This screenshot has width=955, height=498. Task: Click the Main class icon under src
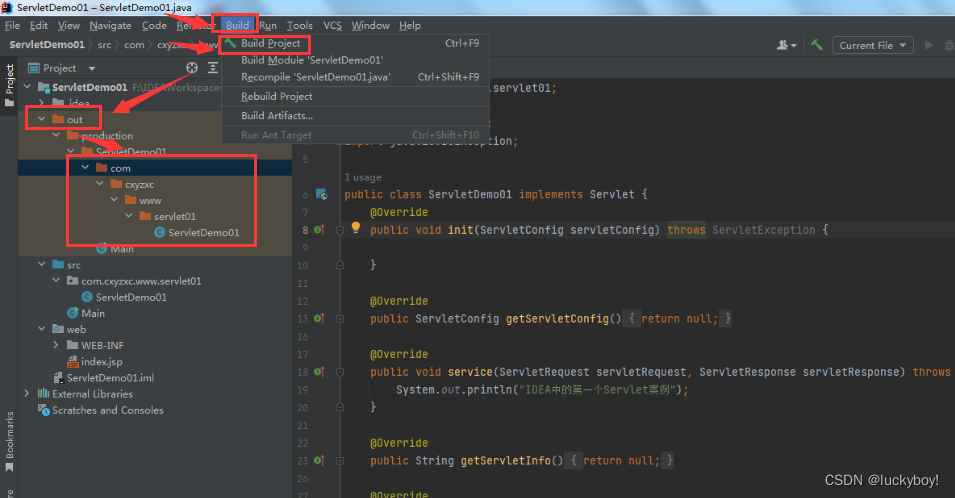(73, 313)
